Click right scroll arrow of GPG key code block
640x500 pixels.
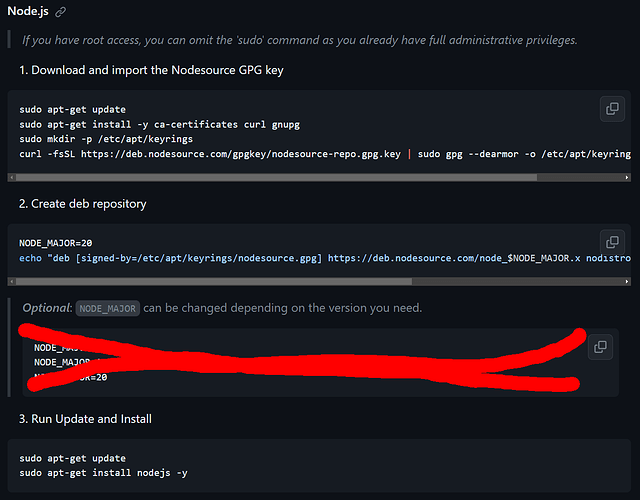(627, 178)
